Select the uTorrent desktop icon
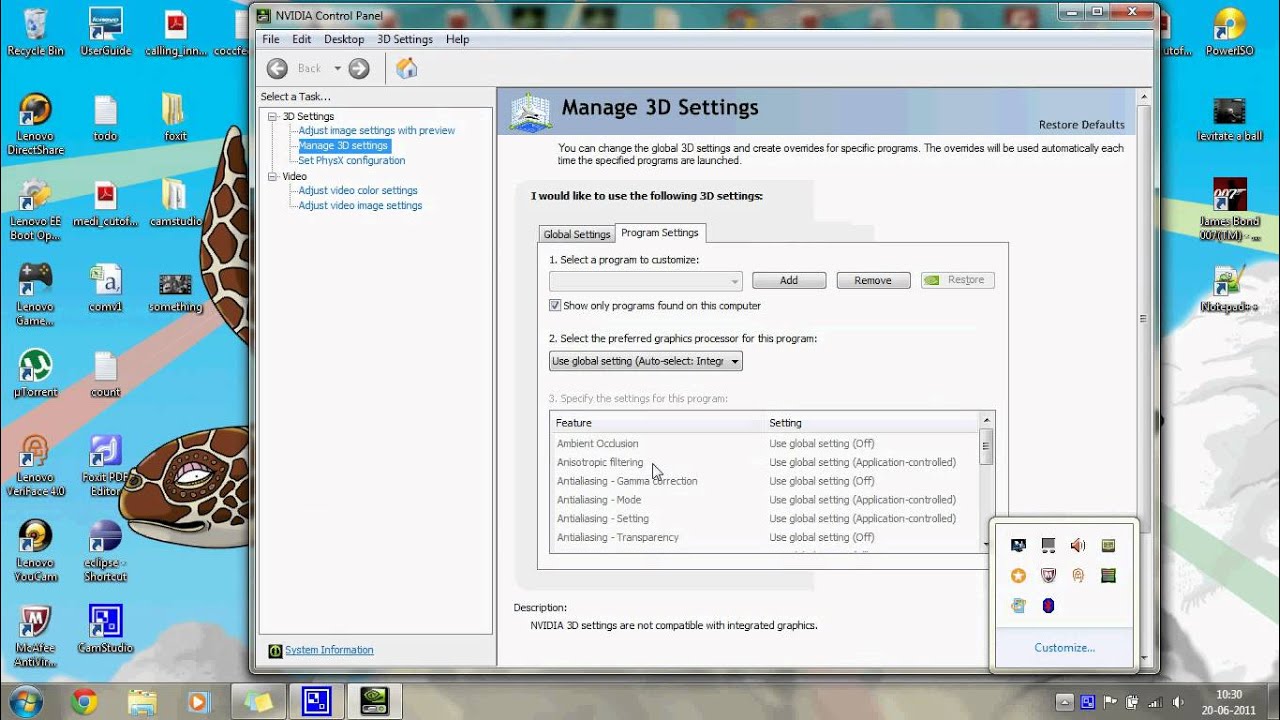 click(35, 372)
